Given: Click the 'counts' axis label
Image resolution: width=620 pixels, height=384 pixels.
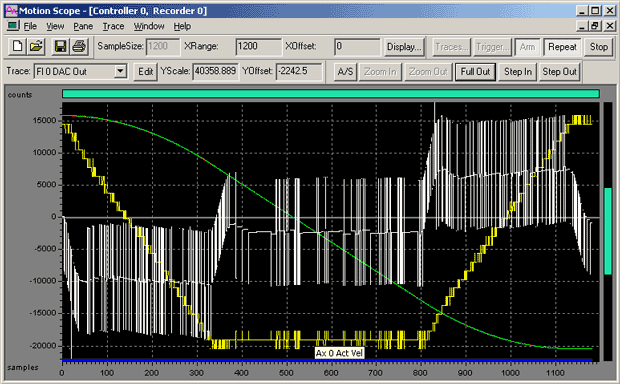Looking at the screenshot, I should (x=20, y=95).
